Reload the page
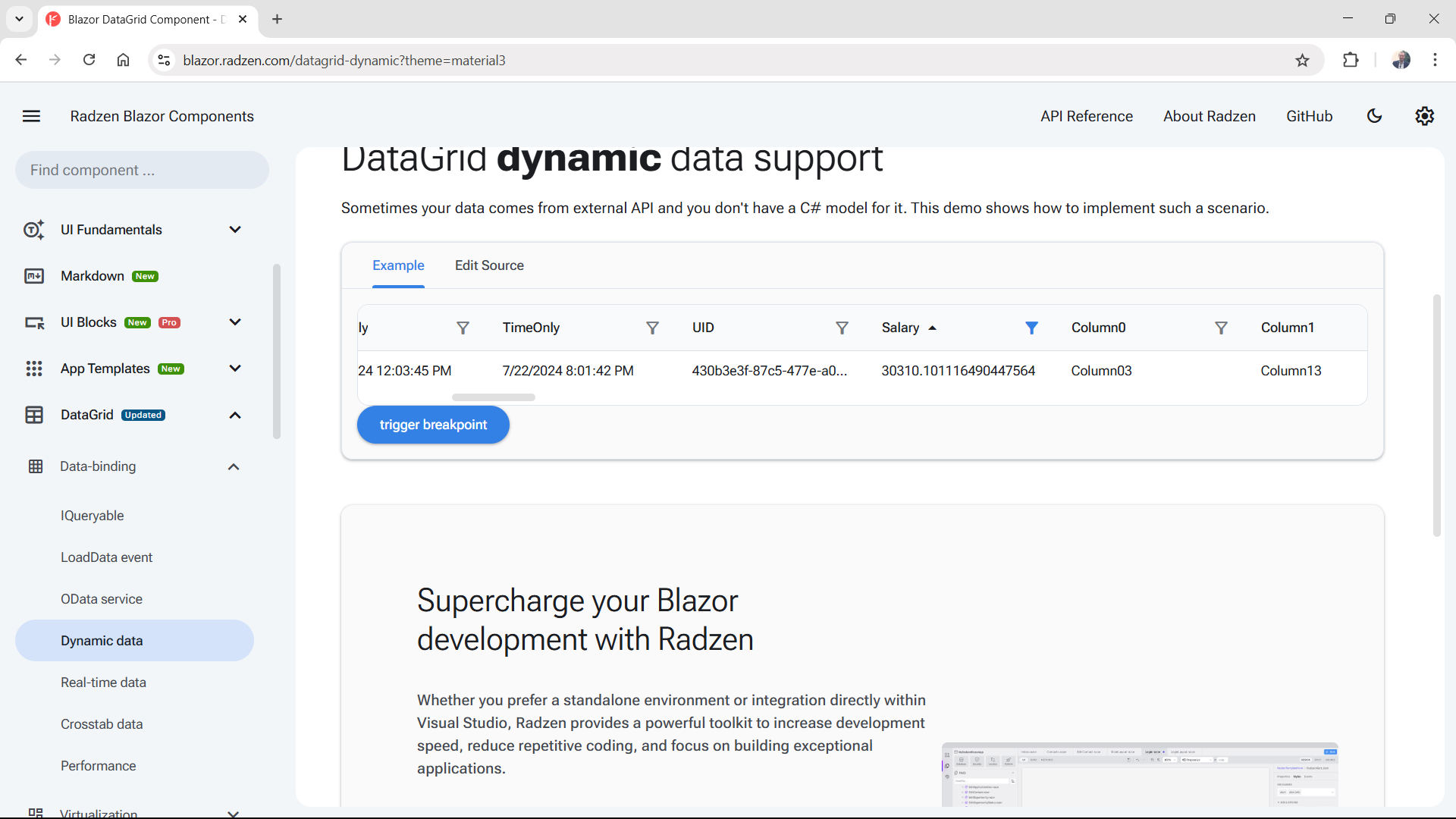 click(89, 60)
